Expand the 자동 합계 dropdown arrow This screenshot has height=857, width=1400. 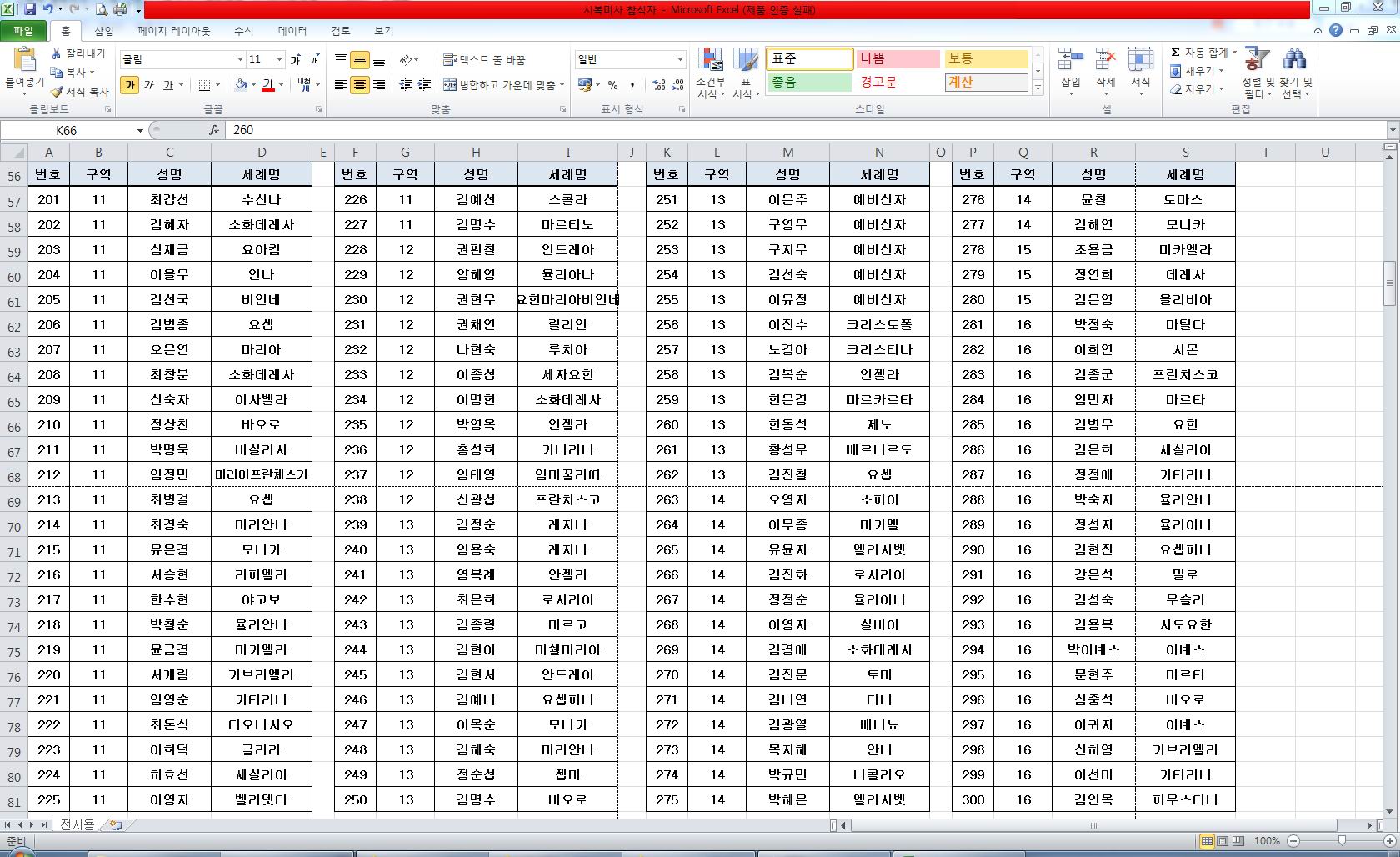coord(1234,53)
